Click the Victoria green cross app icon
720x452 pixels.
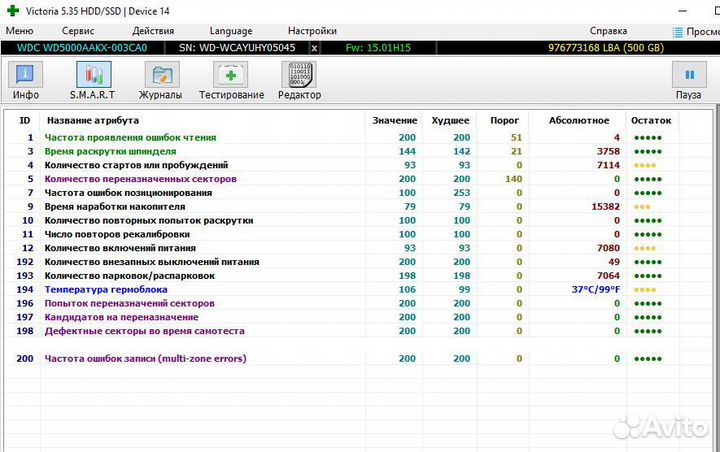pos(11,10)
